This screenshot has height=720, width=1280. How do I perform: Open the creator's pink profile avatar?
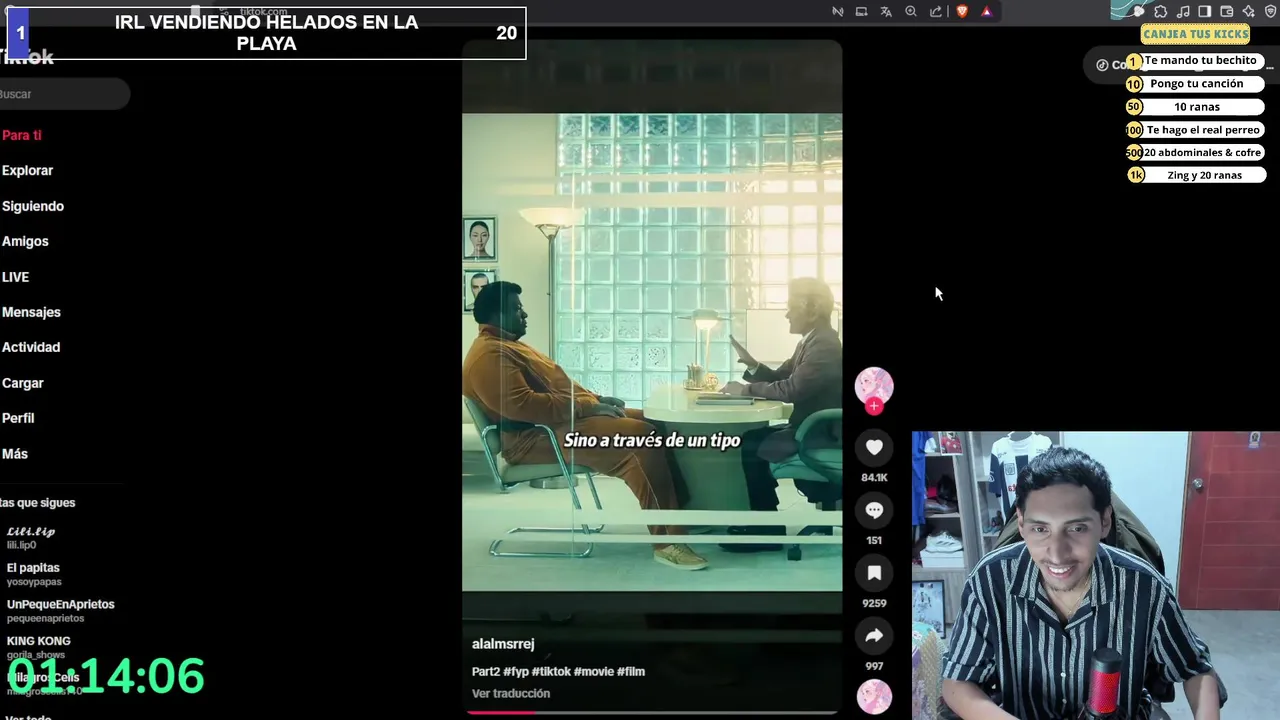[x=874, y=386]
